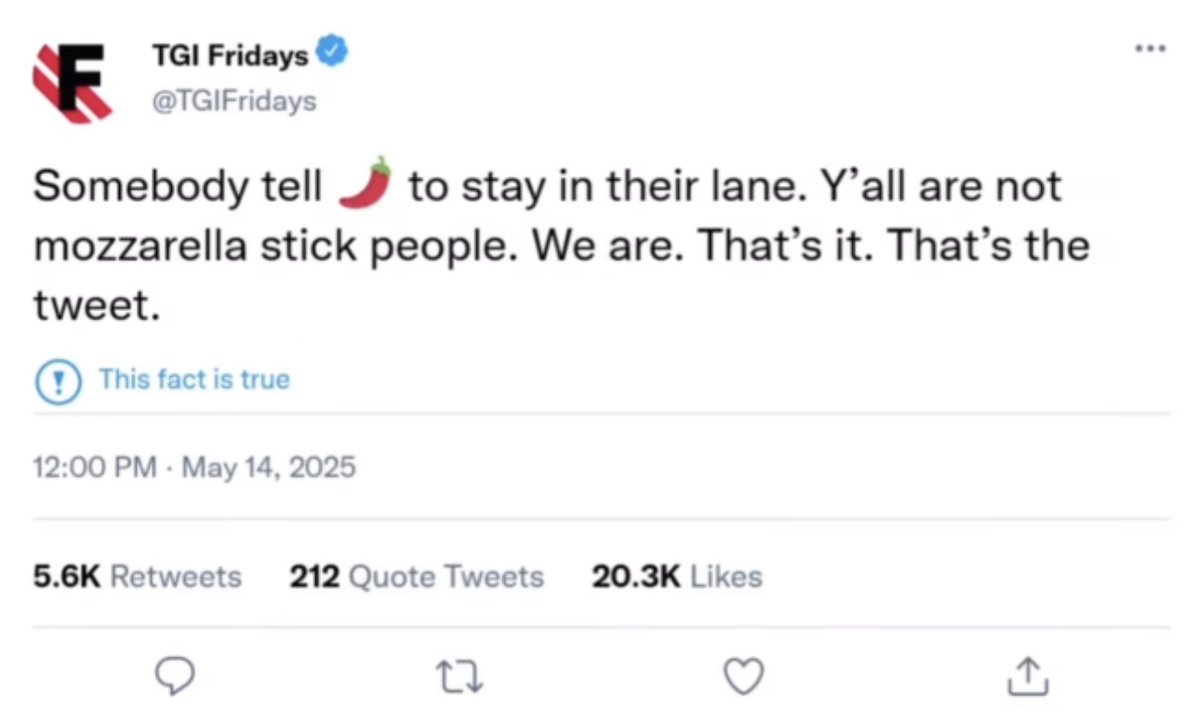Open the "This fact is true" label

[x=194, y=380]
